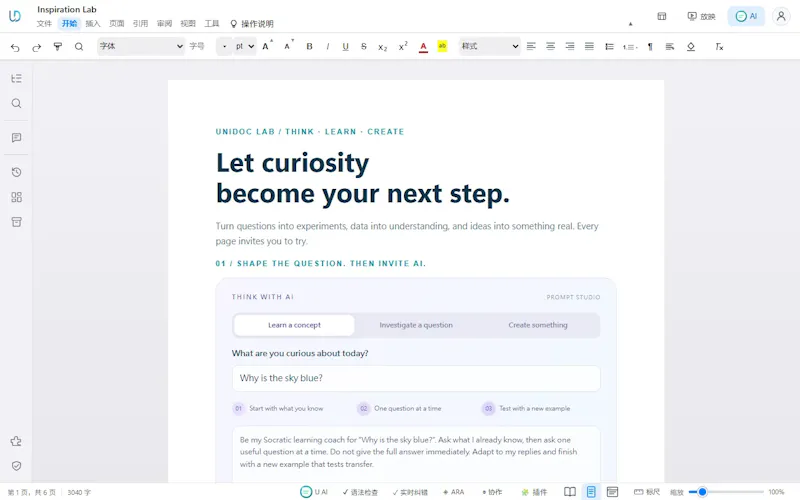The height and width of the screenshot is (500, 800).
Task: Open the numbered list options
Action: pos(630,47)
